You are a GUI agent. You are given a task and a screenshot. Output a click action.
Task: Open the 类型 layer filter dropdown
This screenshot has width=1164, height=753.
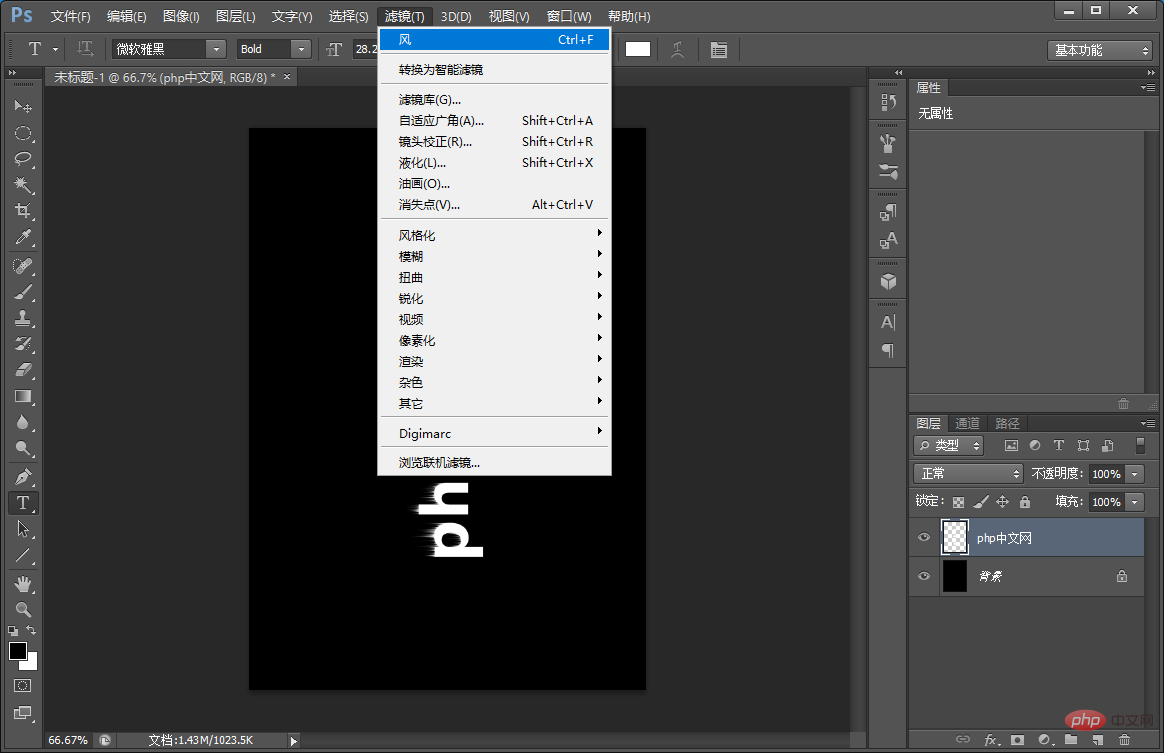pyautogui.click(x=948, y=446)
